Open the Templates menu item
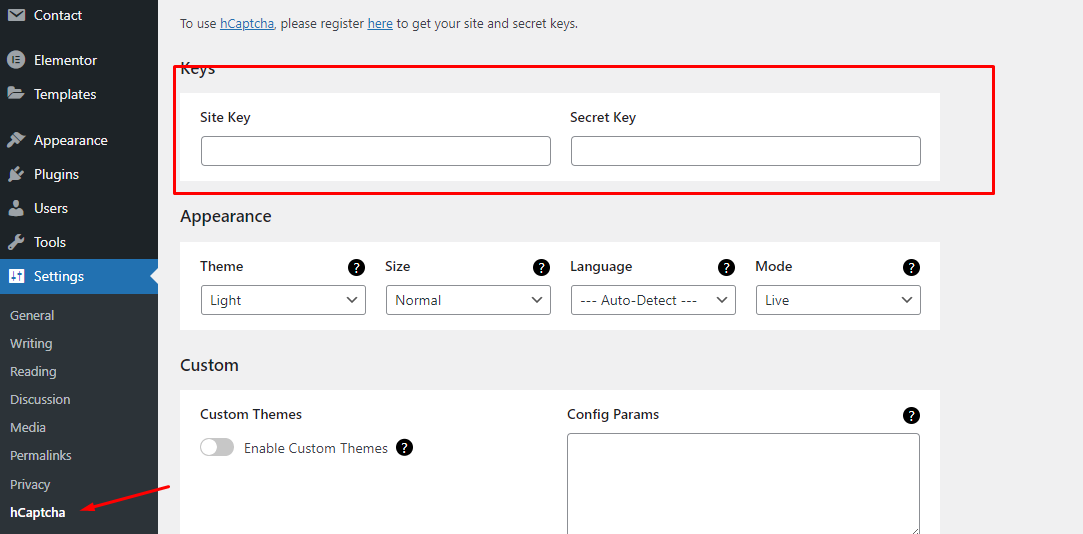1083x534 pixels. tap(79, 94)
